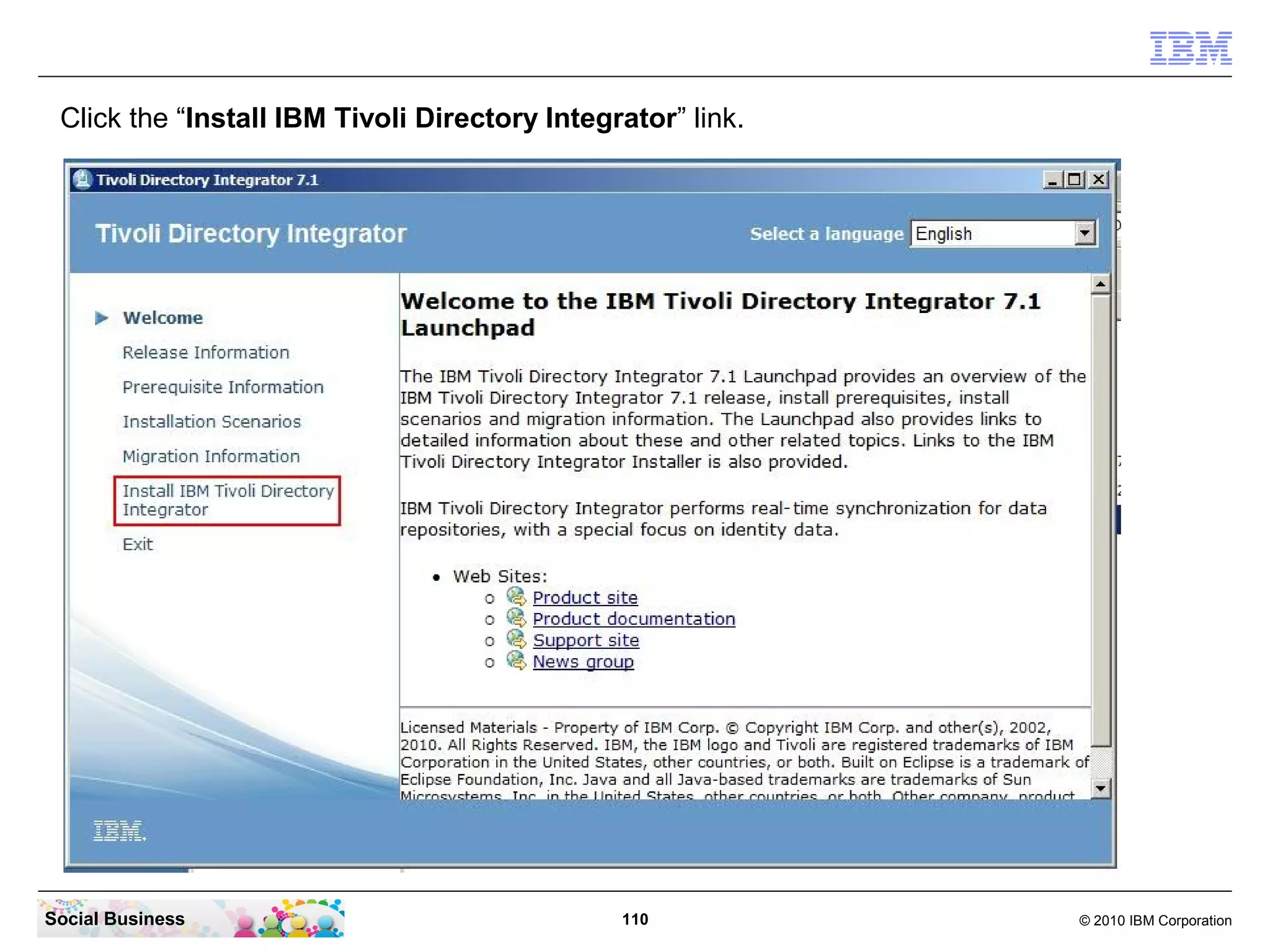Click Exit in the launchpad menu
The image size is (1270, 952).
point(138,544)
